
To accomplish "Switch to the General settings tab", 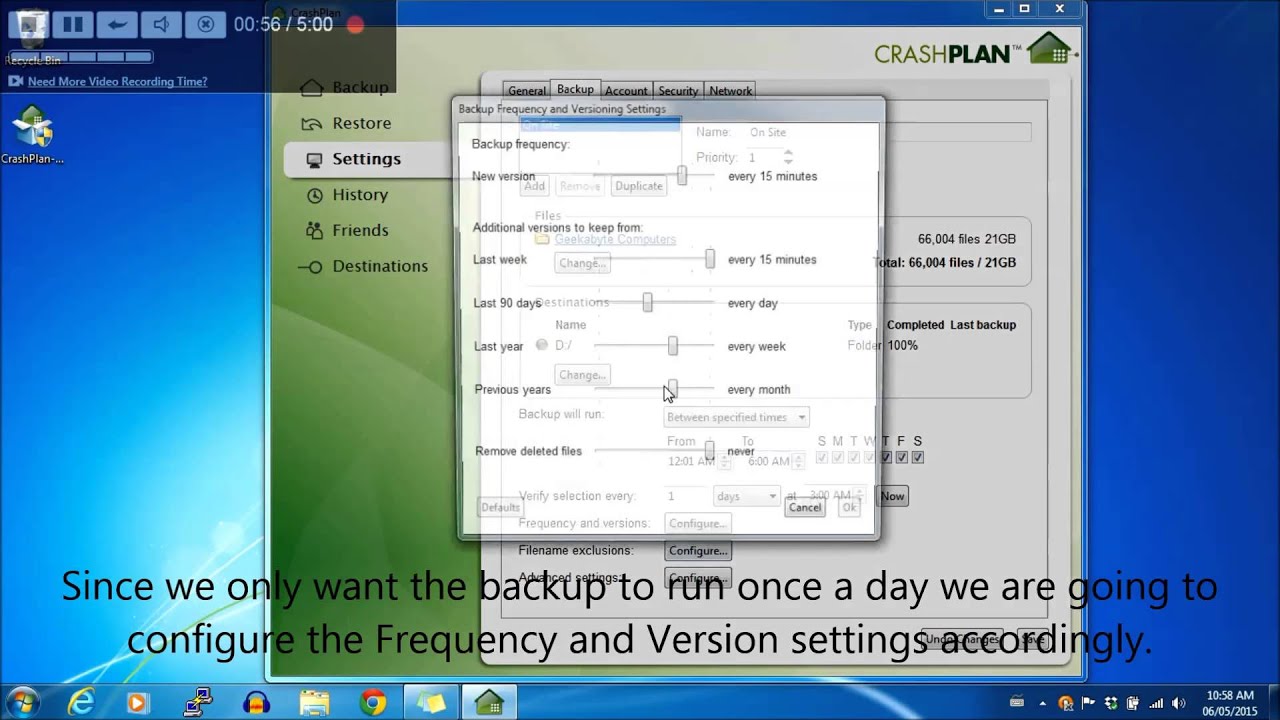I will (527, 91).
